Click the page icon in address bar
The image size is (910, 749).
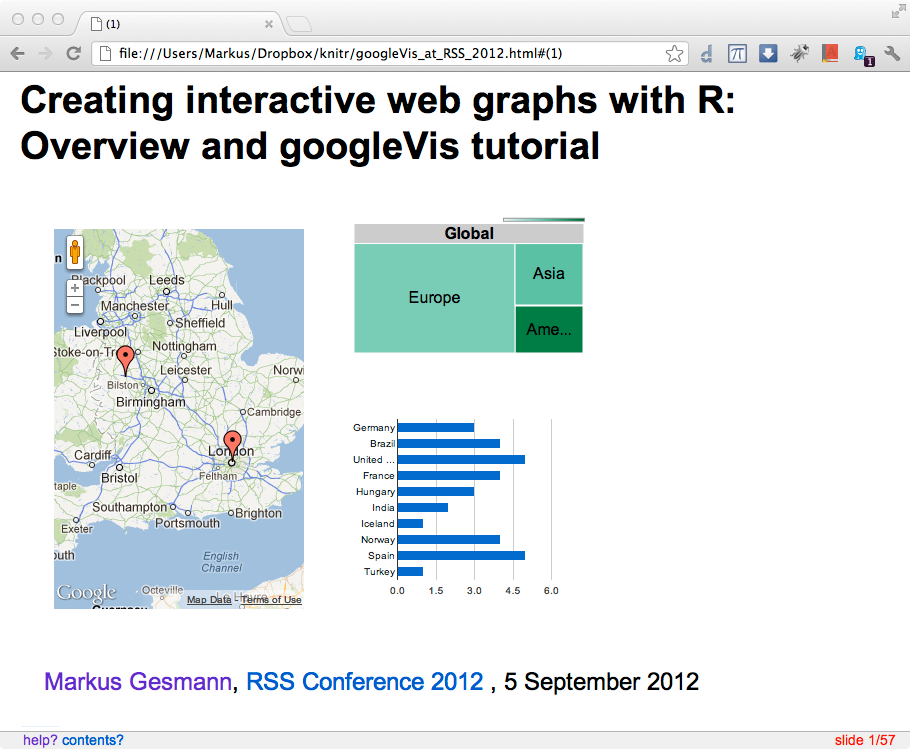[x=105, y=54]
